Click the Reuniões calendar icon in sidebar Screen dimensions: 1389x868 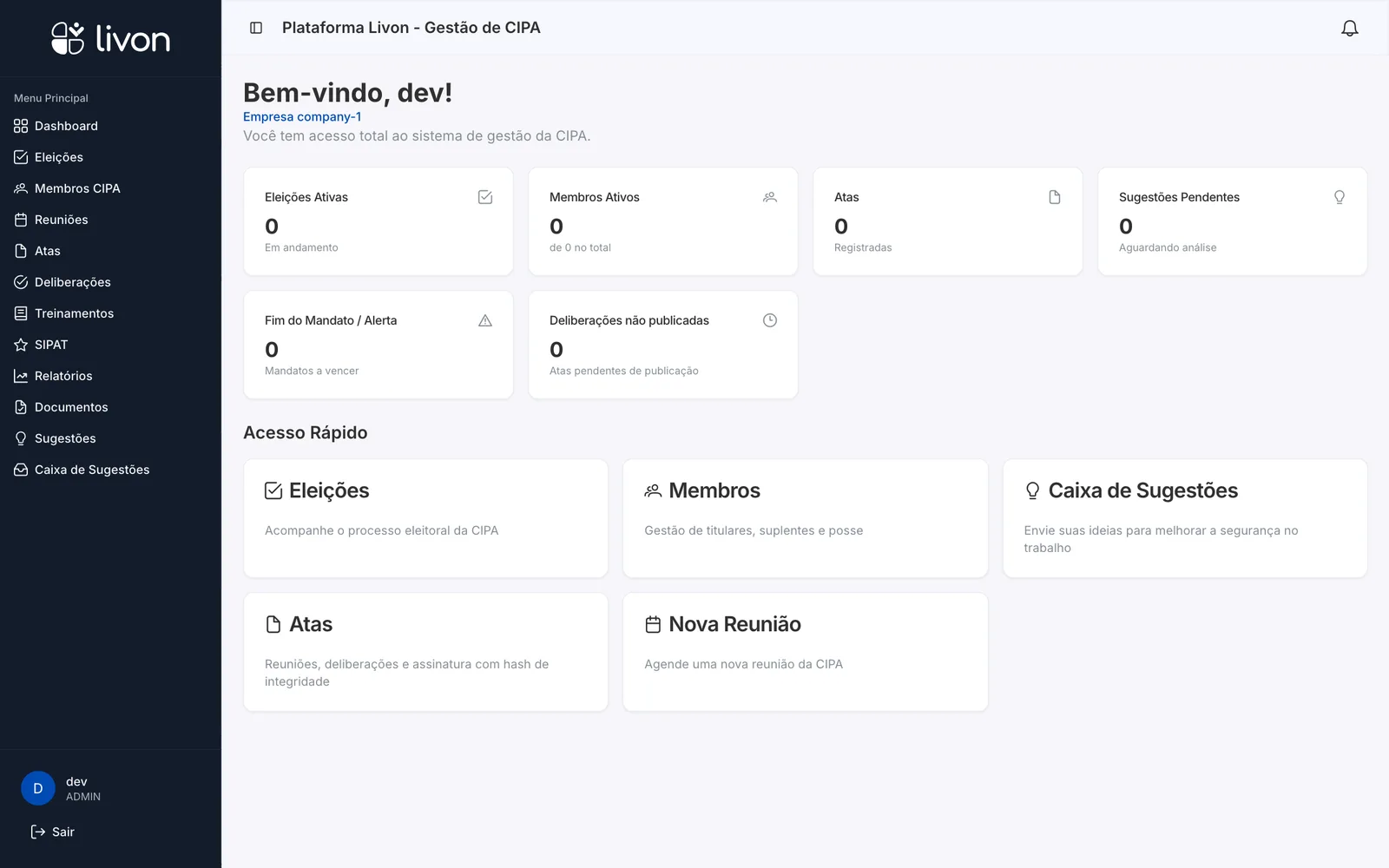coord(21,220)
